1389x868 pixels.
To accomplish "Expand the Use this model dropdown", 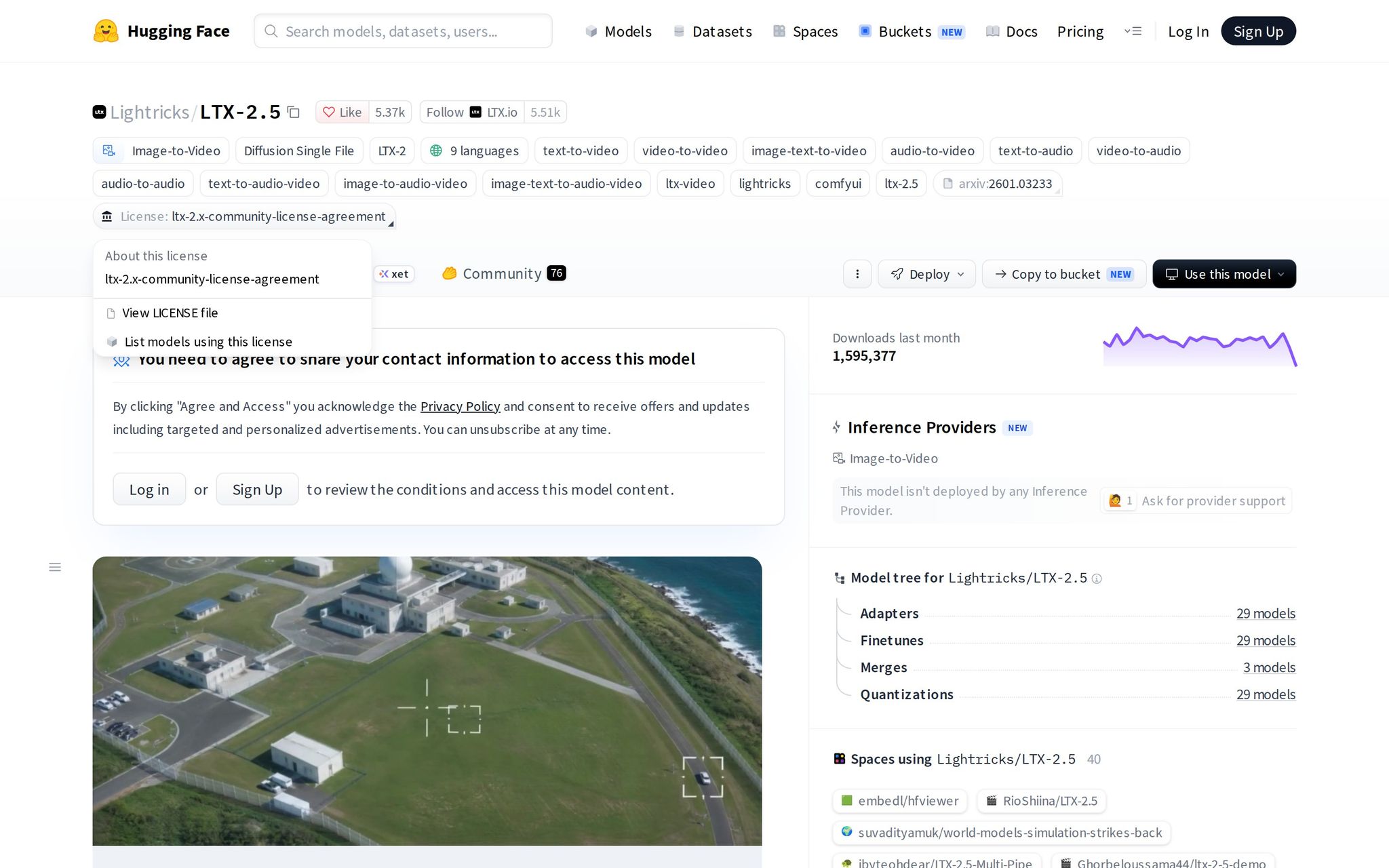I will tap(1224, 274).
